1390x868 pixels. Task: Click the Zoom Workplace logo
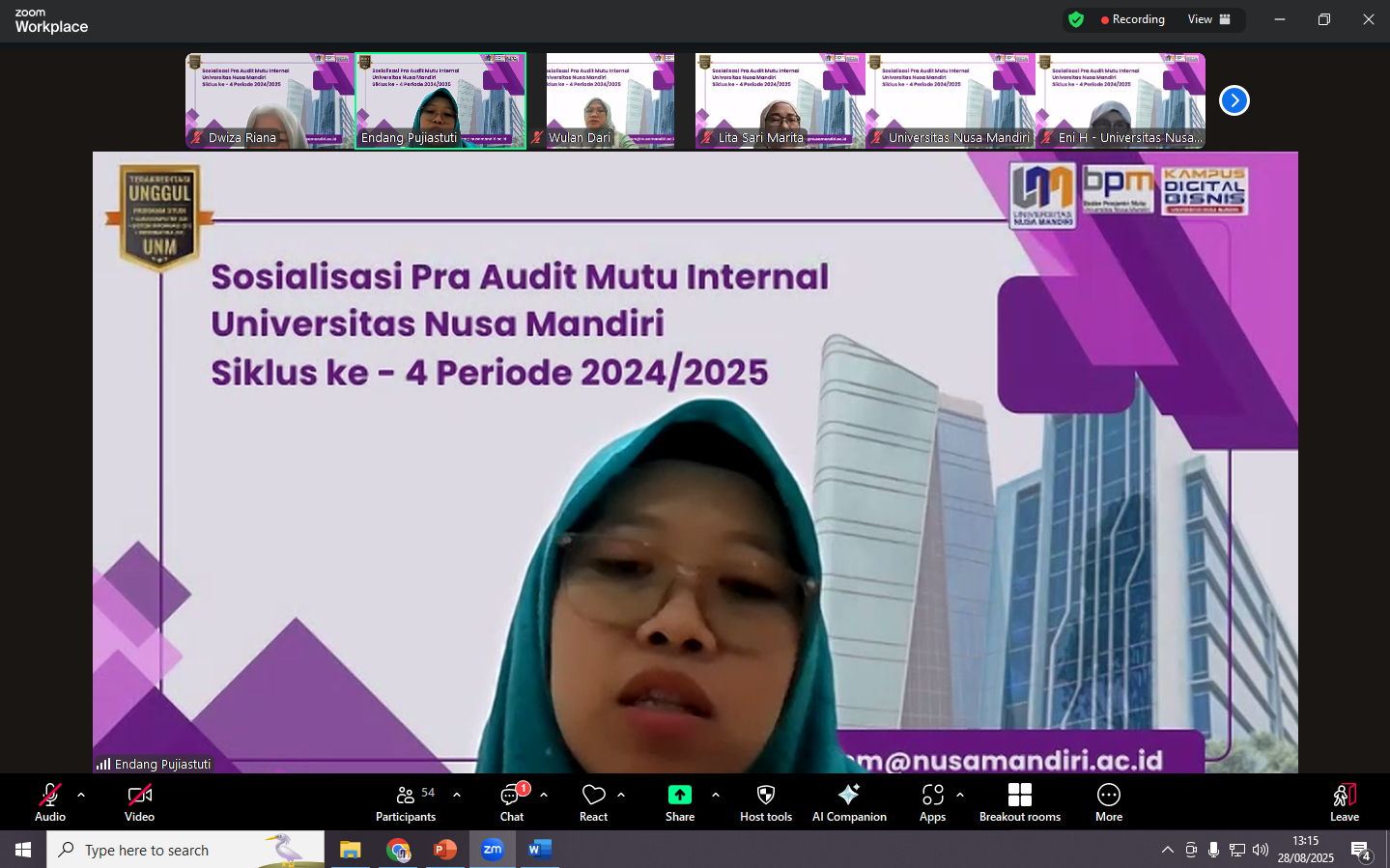tap(51, 20)
